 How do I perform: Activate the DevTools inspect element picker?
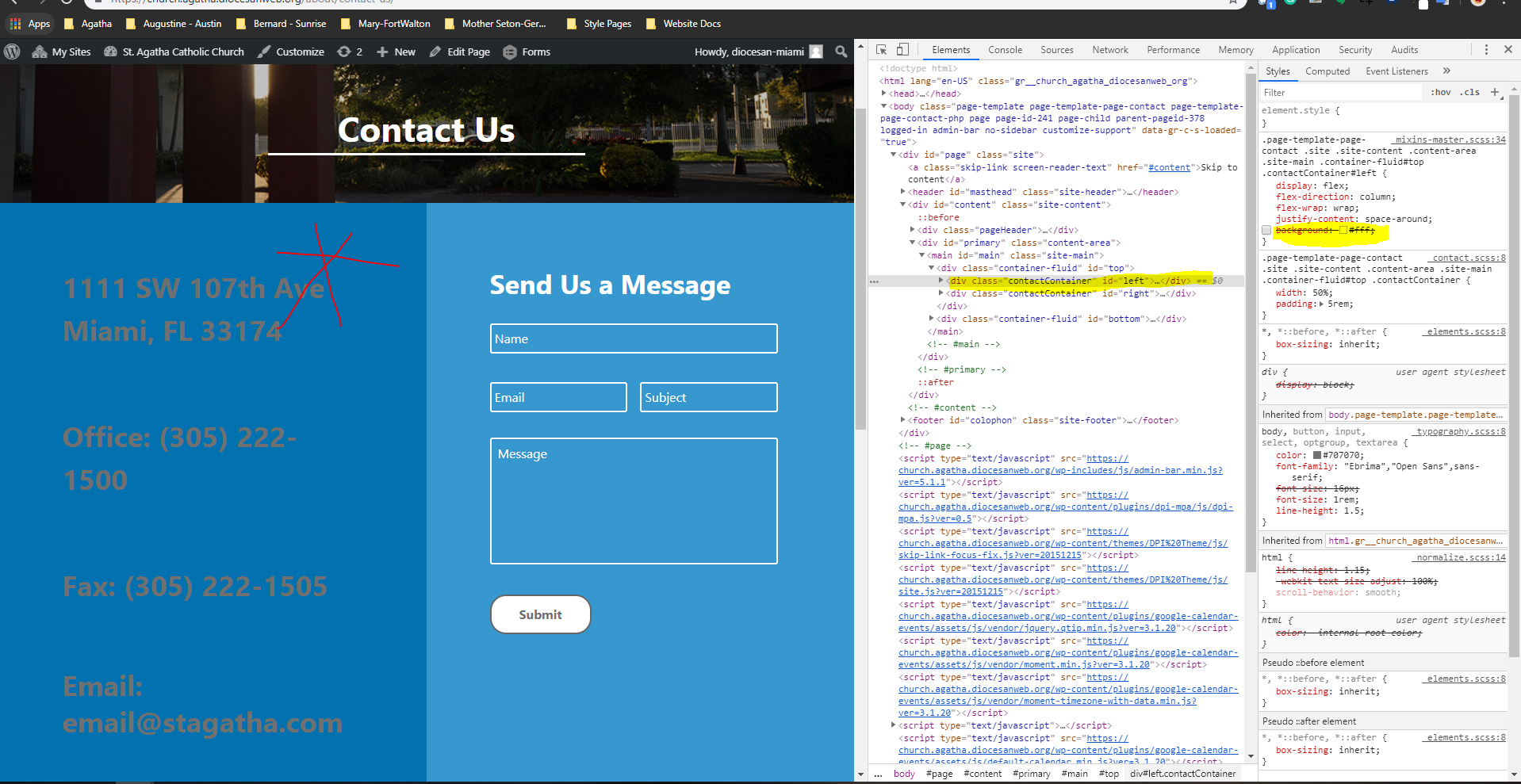(x=881, y=49)
